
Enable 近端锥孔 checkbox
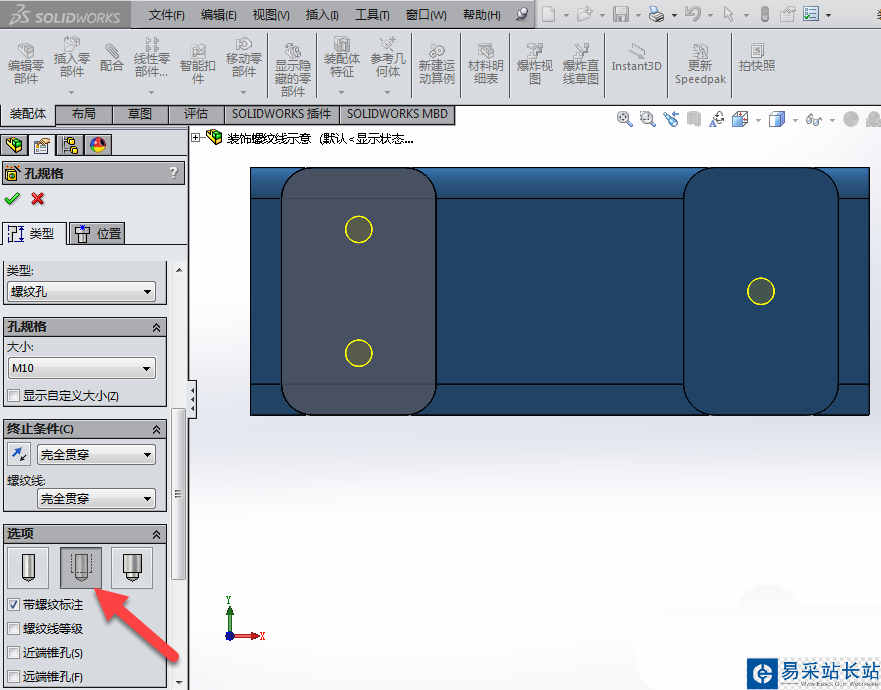pos(14,652)
